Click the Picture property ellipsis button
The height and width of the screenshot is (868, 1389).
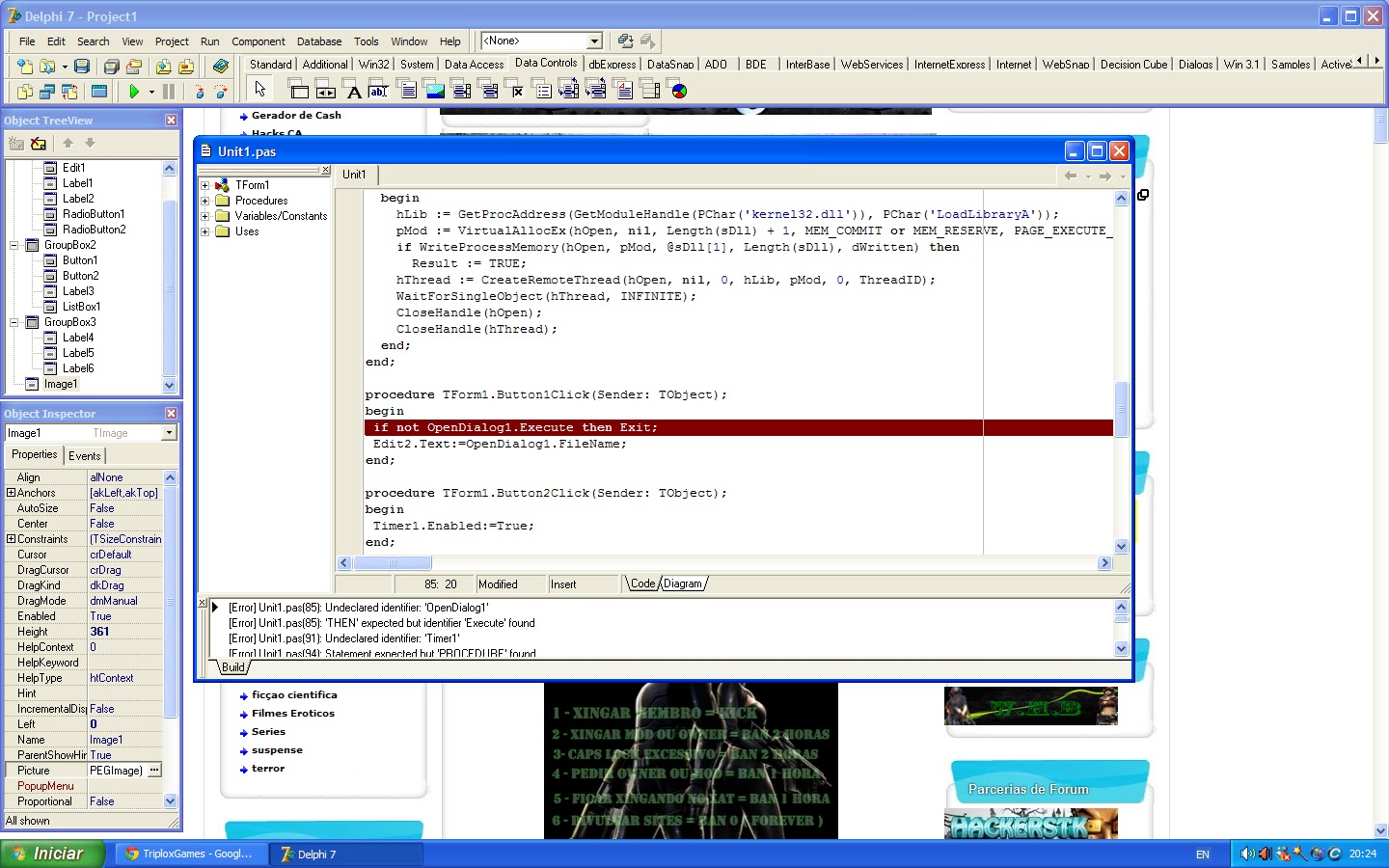coord(154,771)
